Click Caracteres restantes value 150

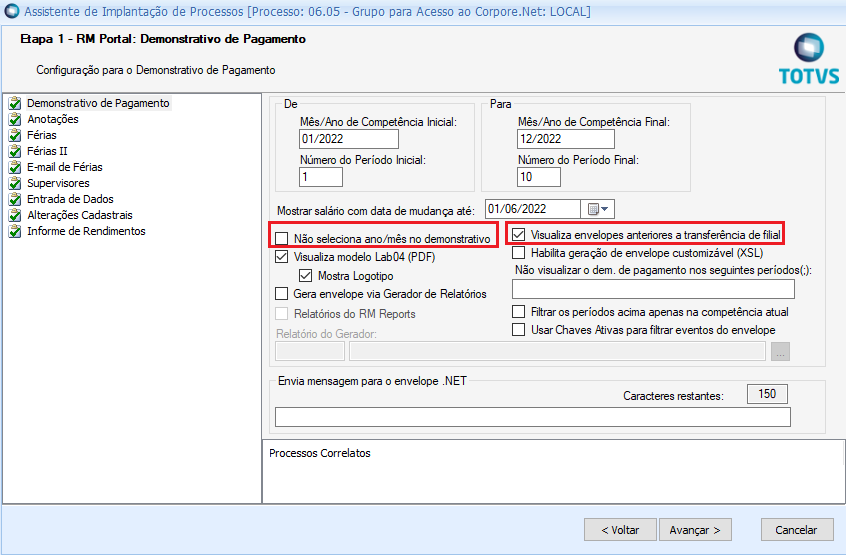[767, 394]
